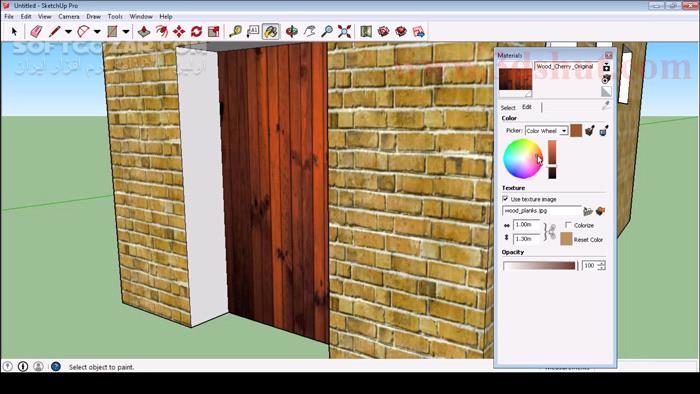Viewport: 700px width, 394px height.
Task: Click the credits status bar icon
Action: [x=23, y=366]
